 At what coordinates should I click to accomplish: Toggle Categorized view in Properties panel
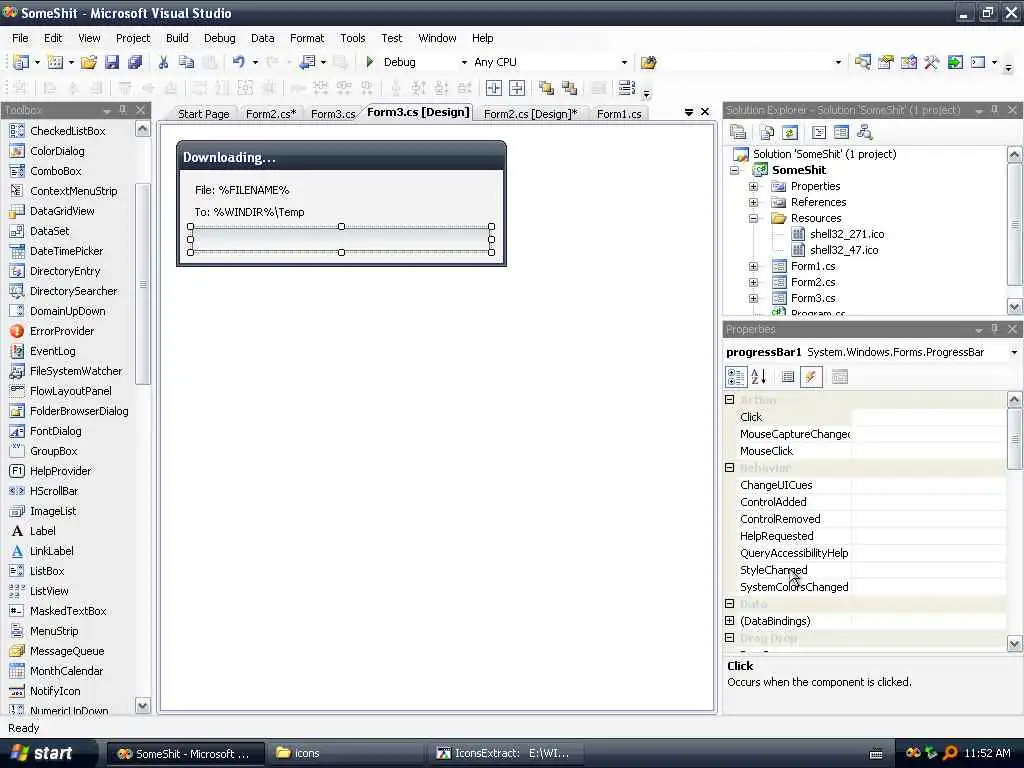(736, 376)
